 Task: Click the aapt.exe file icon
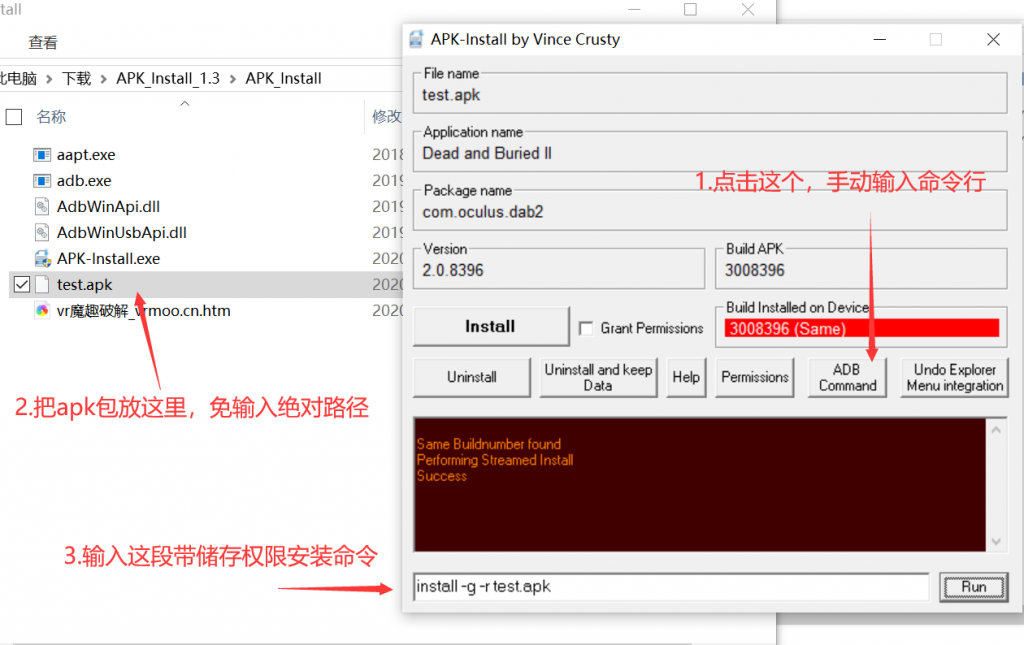click(x=42, y=155)
